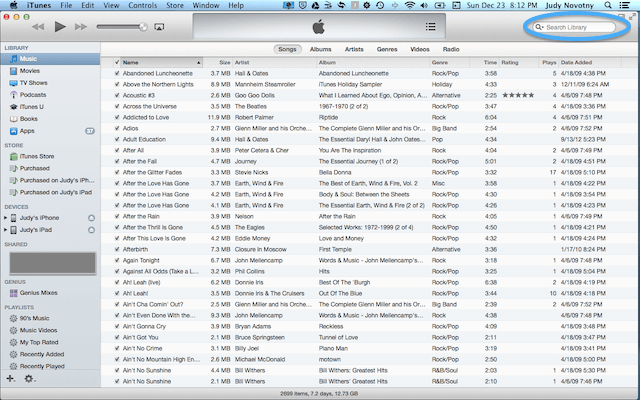This screenshot has width=640, height=400.
Task: Open the search magnifier options dropdown
Action: (x=540, y=27)
